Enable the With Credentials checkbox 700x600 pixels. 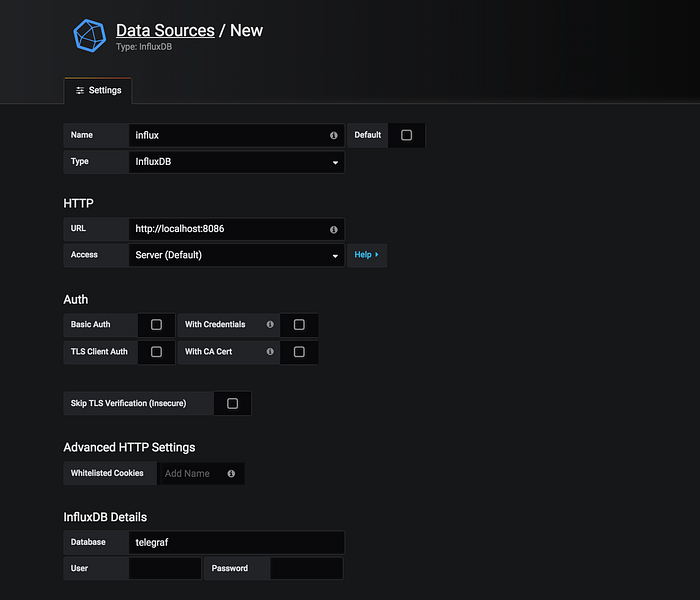(299, 325)
